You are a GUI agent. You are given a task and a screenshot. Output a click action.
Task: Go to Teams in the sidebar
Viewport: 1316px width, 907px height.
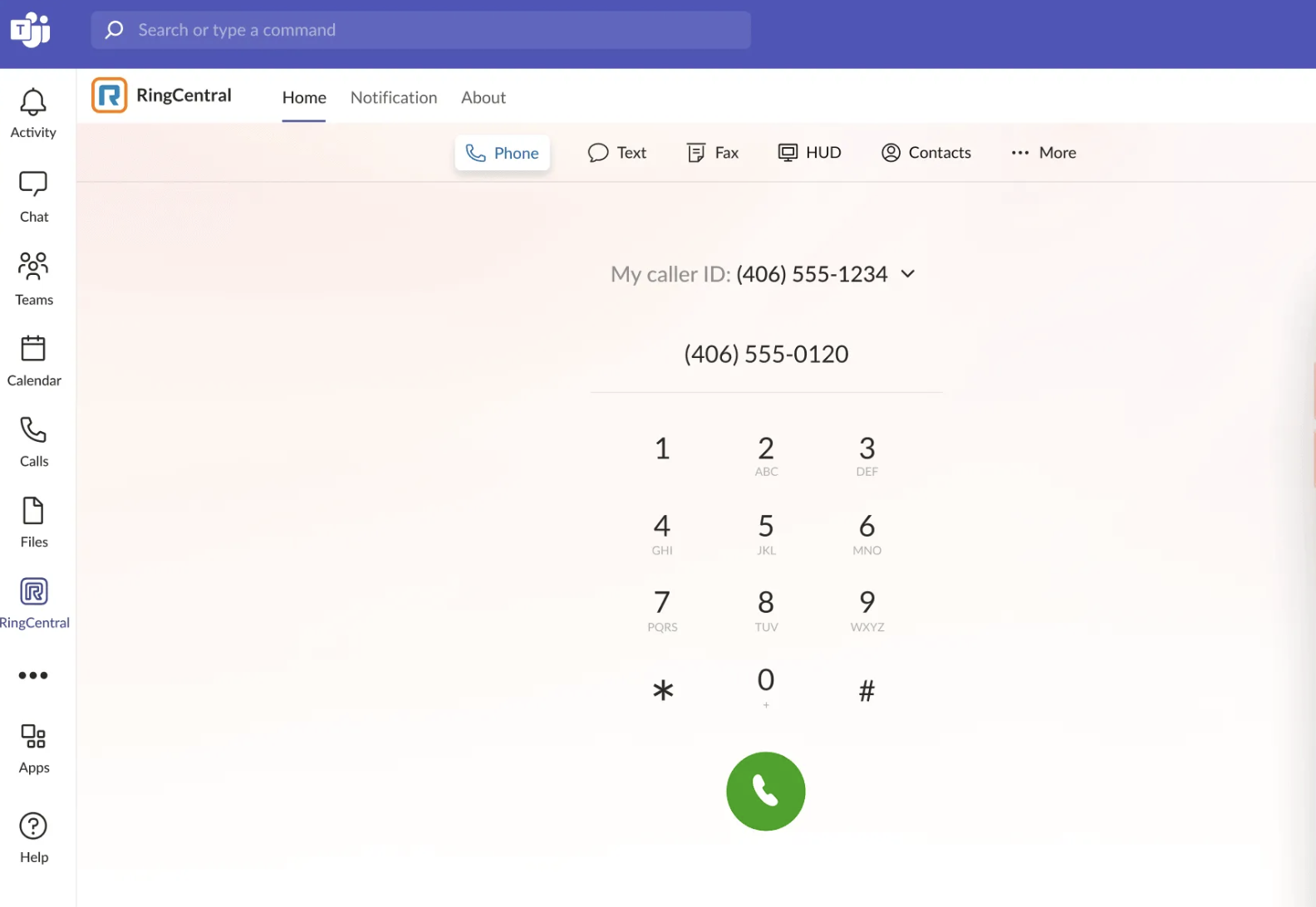point(33,278)
